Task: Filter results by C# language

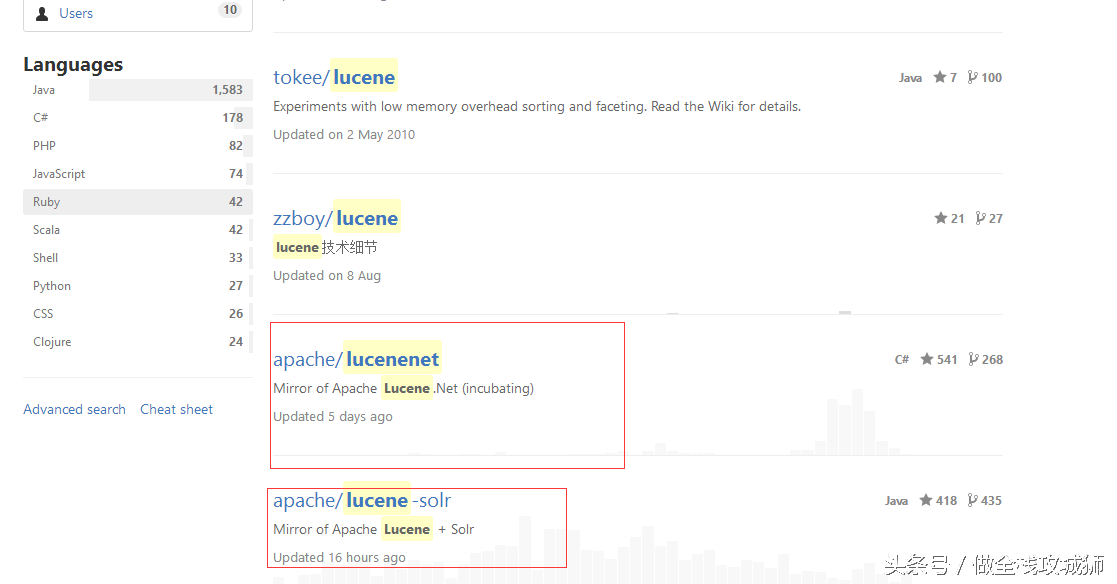Action: pyautogui.click(x=137, y=118)
